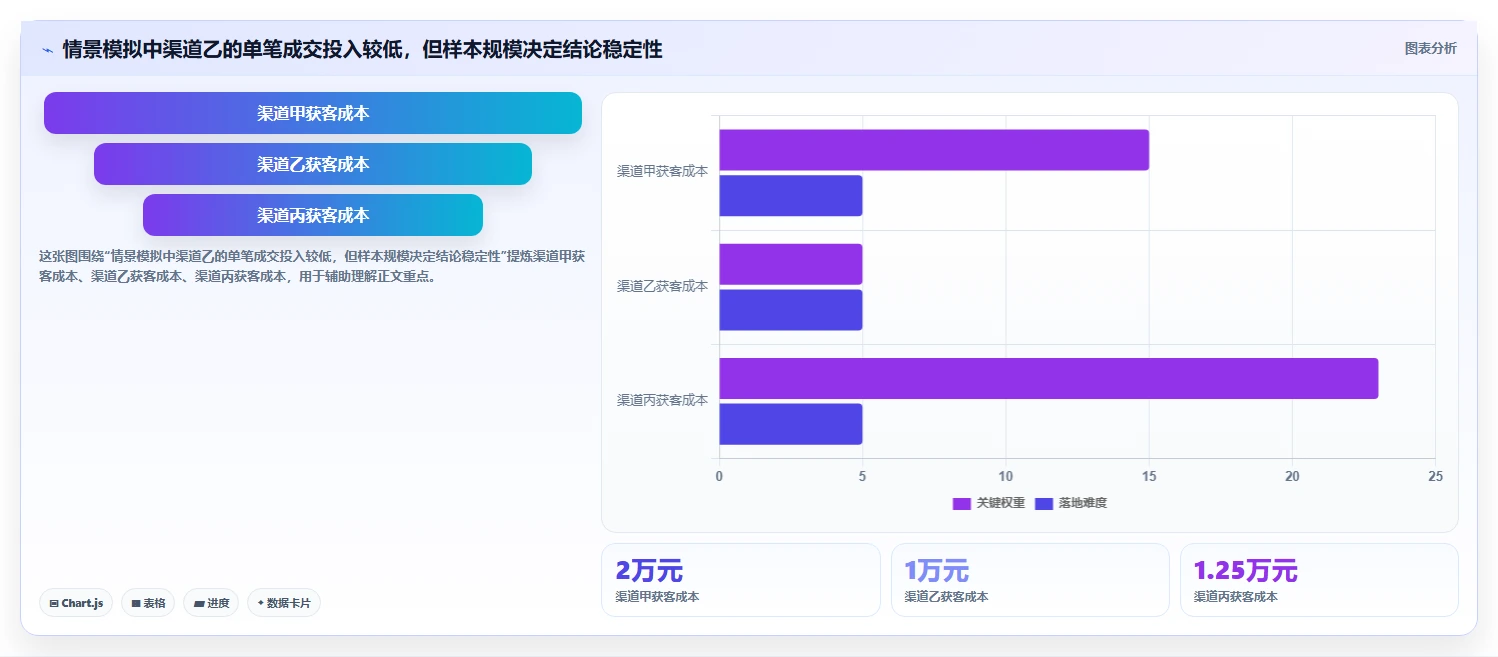Click the x-axis tick 20

(1292, 477)
